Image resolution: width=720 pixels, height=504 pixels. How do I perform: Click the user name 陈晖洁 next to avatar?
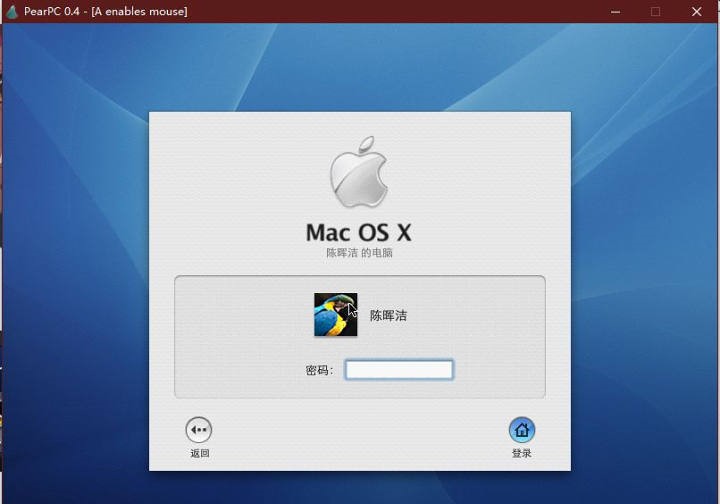pos(388,315)
